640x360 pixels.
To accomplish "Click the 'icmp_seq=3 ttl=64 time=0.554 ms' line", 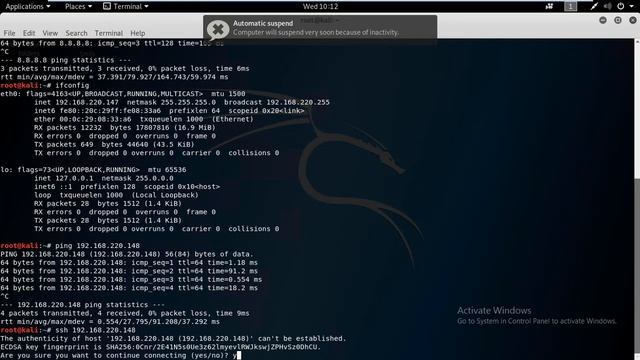I will [x=131, y=280].
